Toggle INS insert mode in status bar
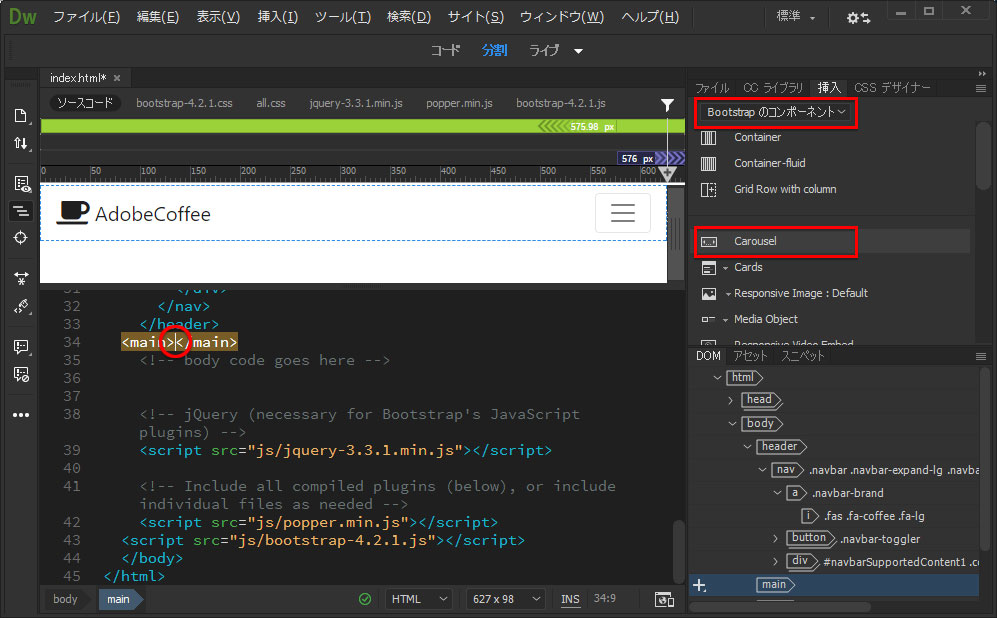 coord(570,600)
